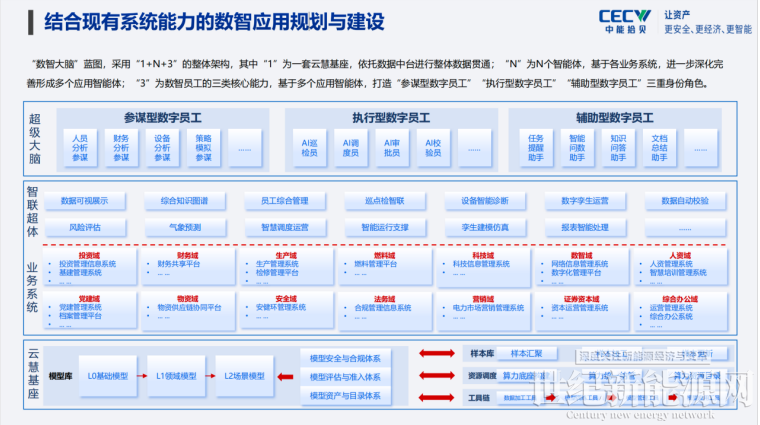Click the red double arrow beside 样本库
Image resolution: width=760 pixels, height=425 pixels.
point(437,353)
